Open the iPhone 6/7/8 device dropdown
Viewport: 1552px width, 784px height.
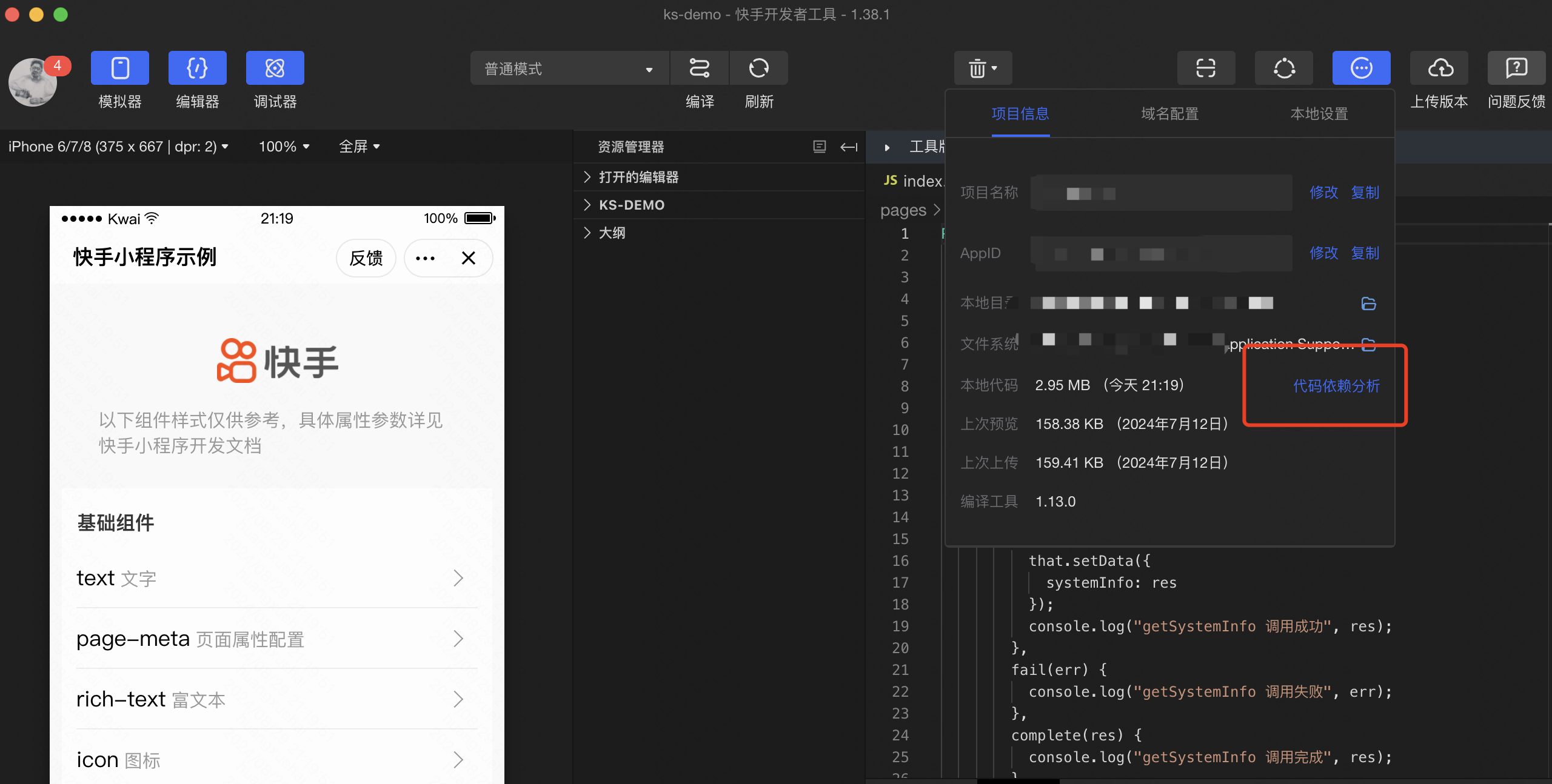tap(118, 147)
